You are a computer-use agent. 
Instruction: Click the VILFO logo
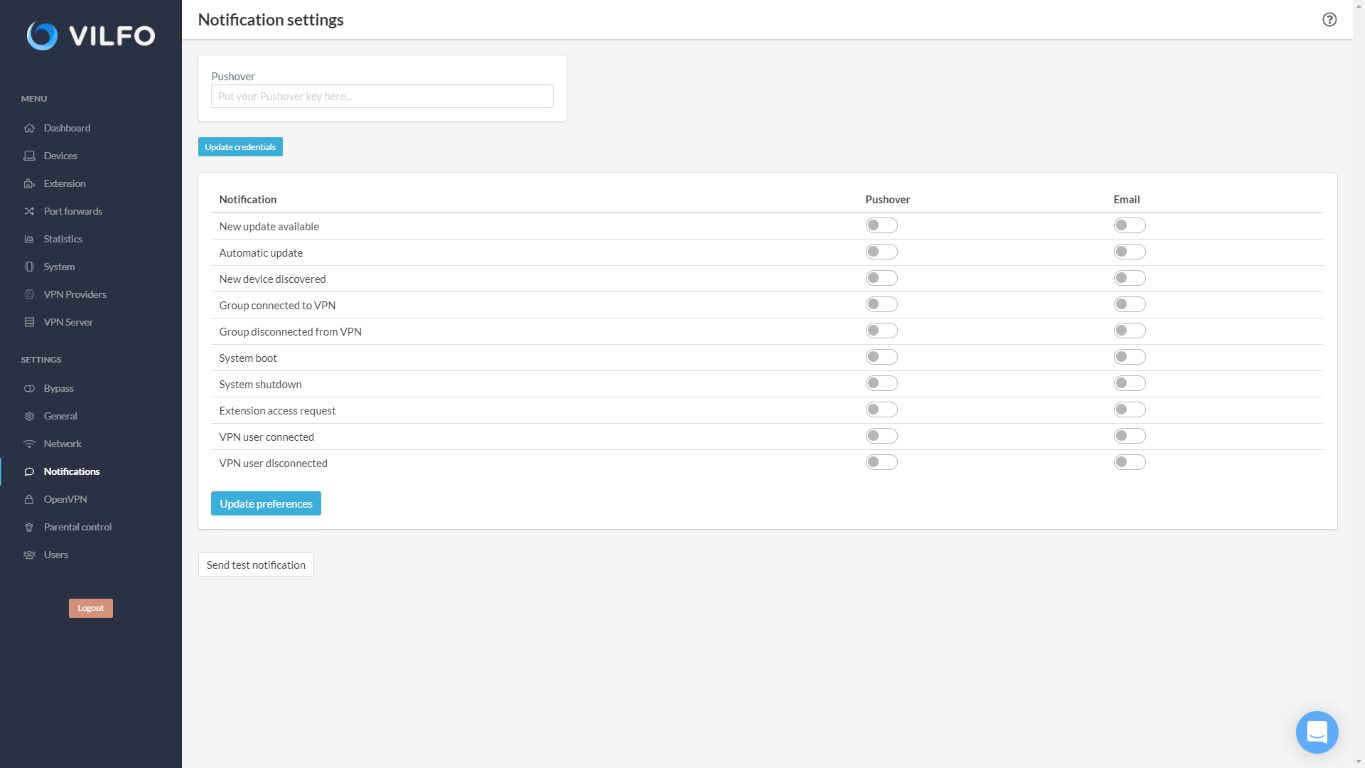(91, 36)
